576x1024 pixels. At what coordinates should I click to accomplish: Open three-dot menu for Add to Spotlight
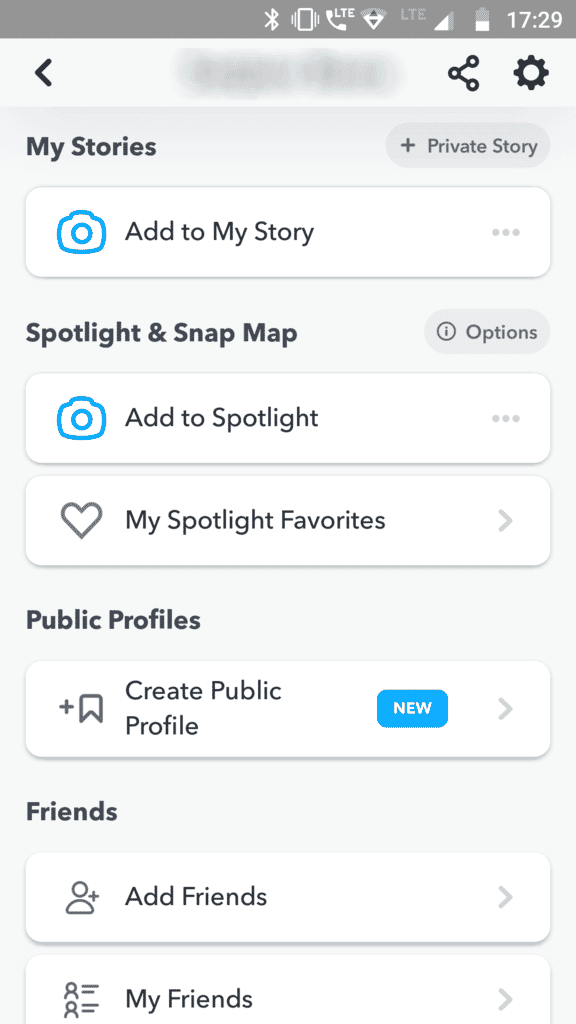coord(506,418)
